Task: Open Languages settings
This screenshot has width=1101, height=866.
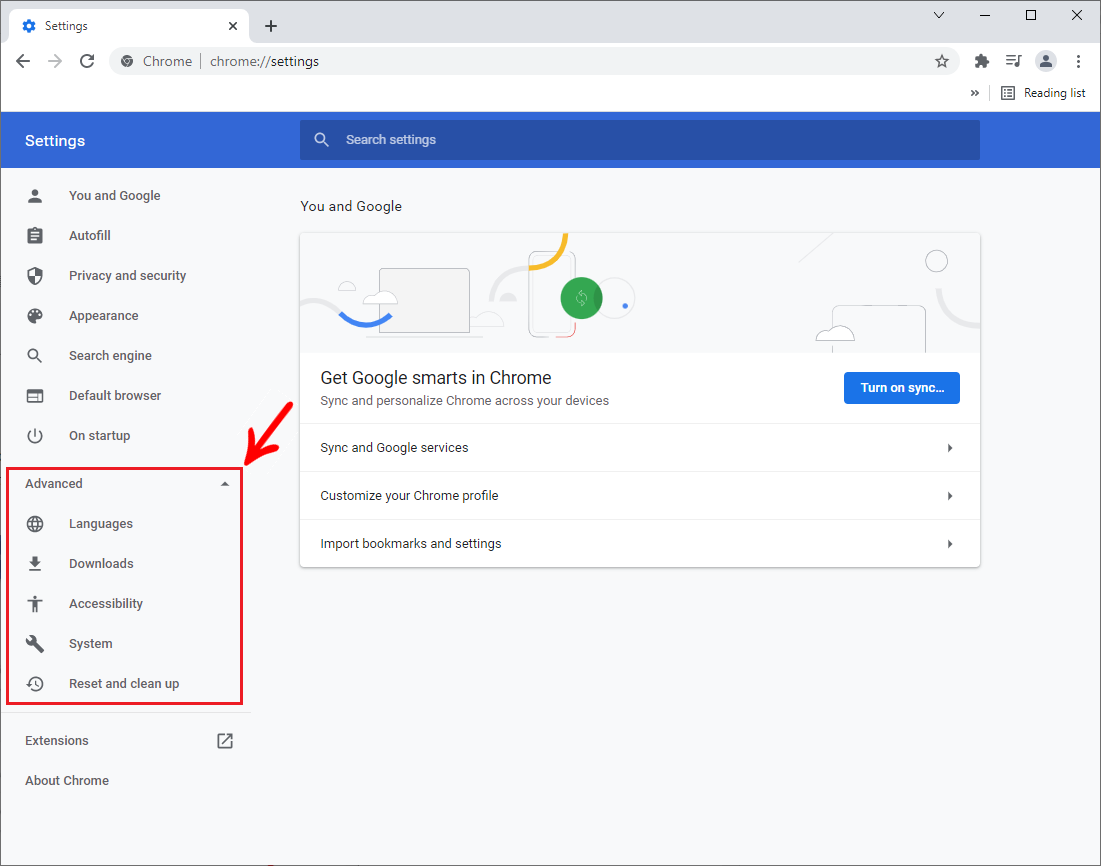Action: point(100,523)
